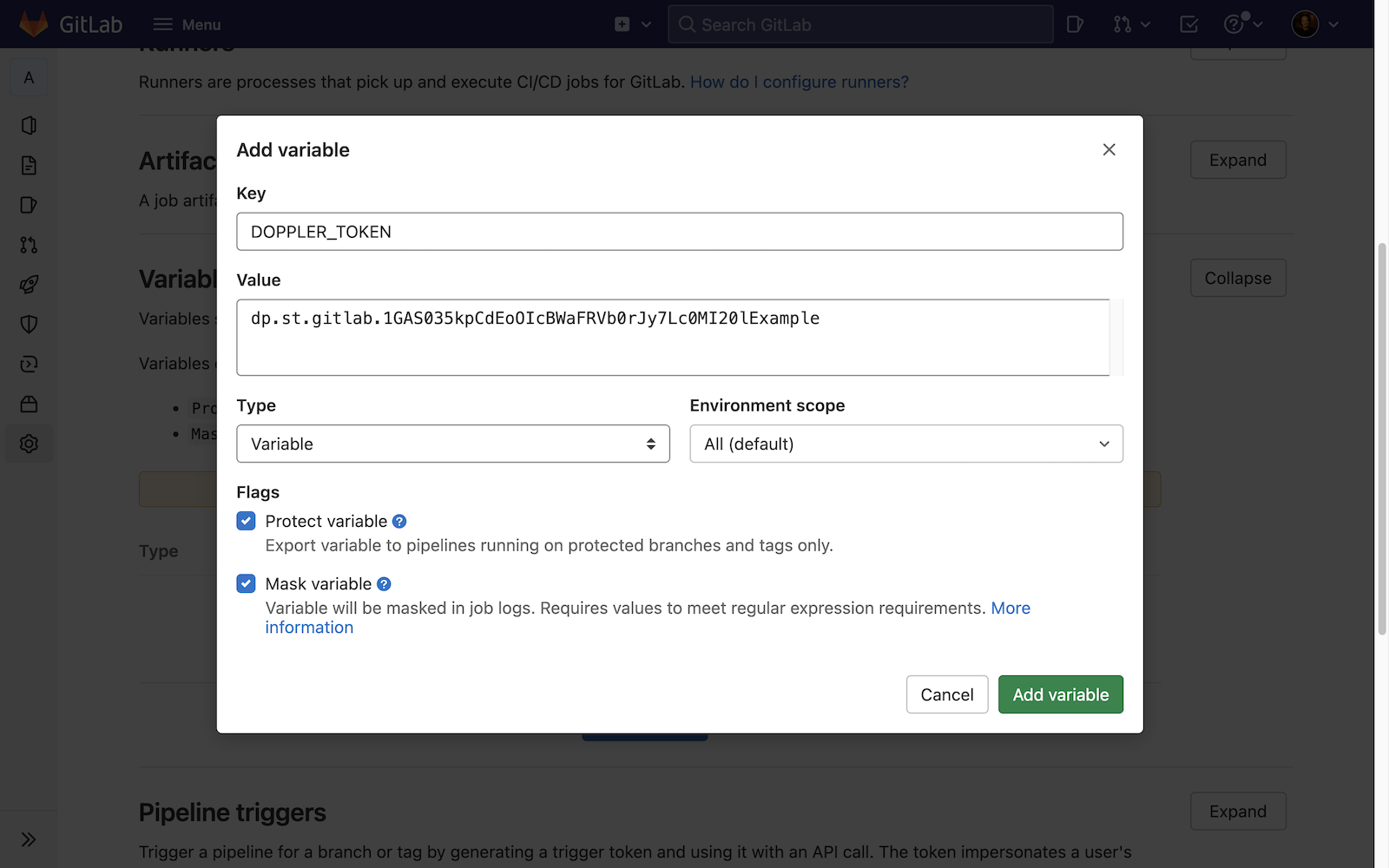
Task: Open Environment scope All (default) dropdown
Action: tap(906, 444)
